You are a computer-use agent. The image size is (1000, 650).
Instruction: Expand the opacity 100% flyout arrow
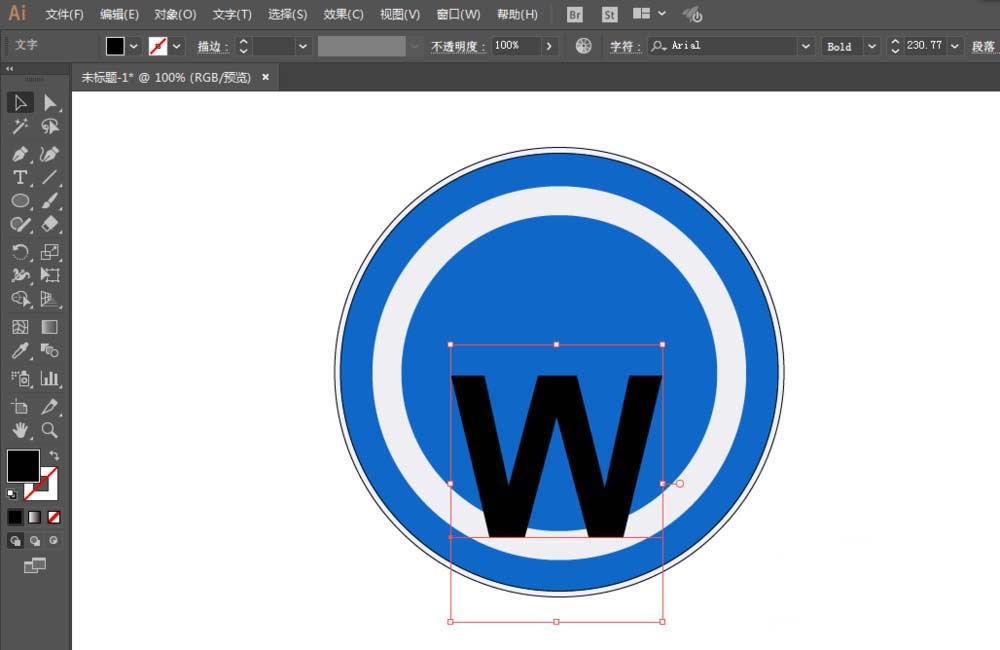click(x=549, y=46)
